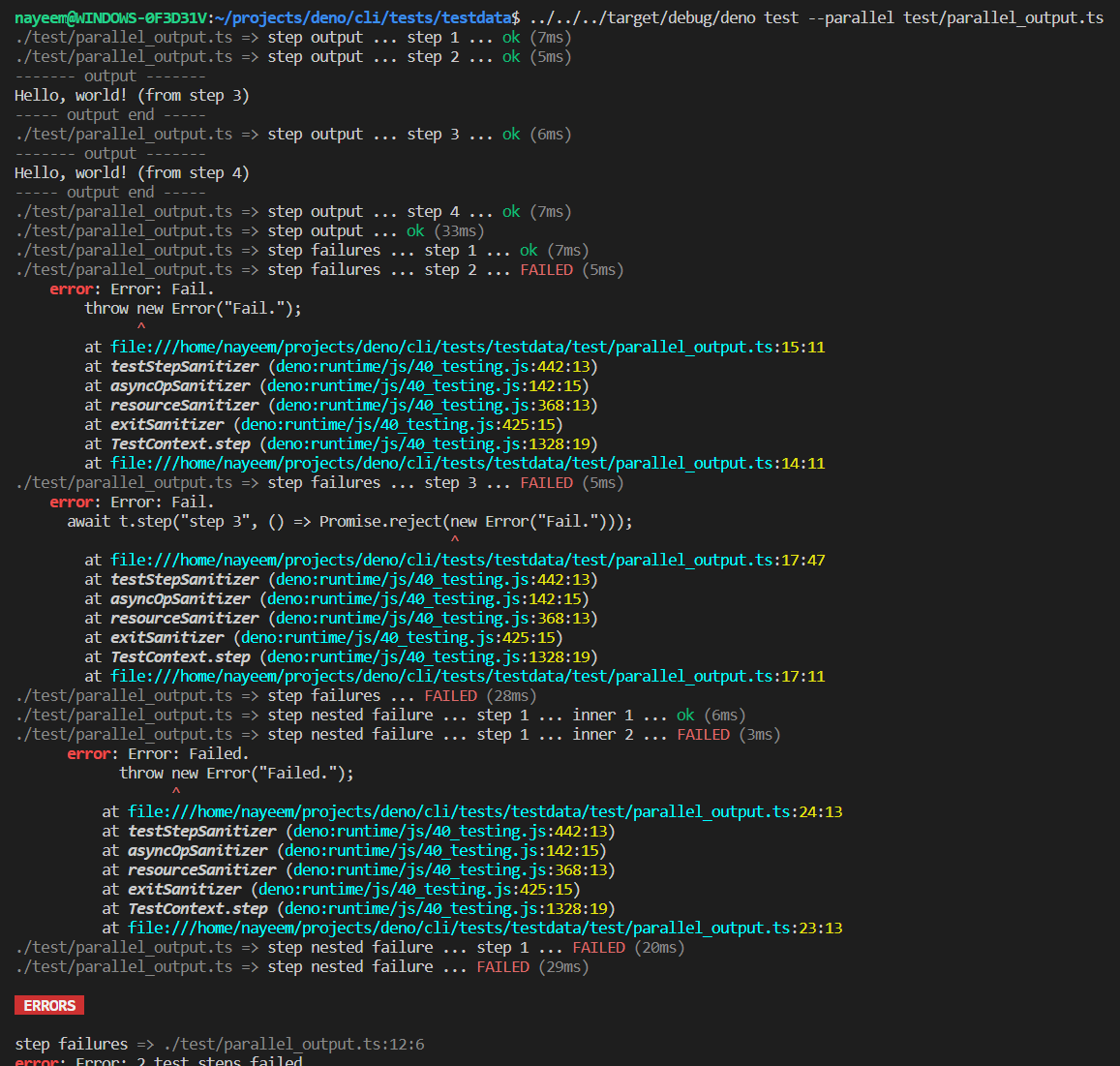1120x1066 pixels.
Task: Click the nayeem@WINDOWS-0F3D31V prompt text
Action: pyautogui.click(x=110, y=17)
